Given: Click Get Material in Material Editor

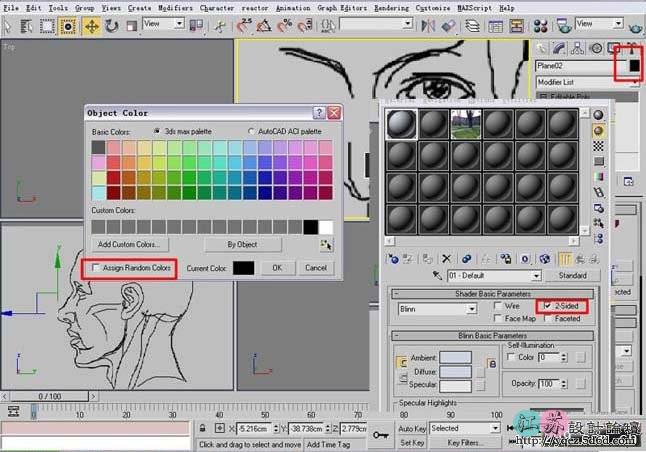Looking at the screenshot, I should (x=393, y=259).
